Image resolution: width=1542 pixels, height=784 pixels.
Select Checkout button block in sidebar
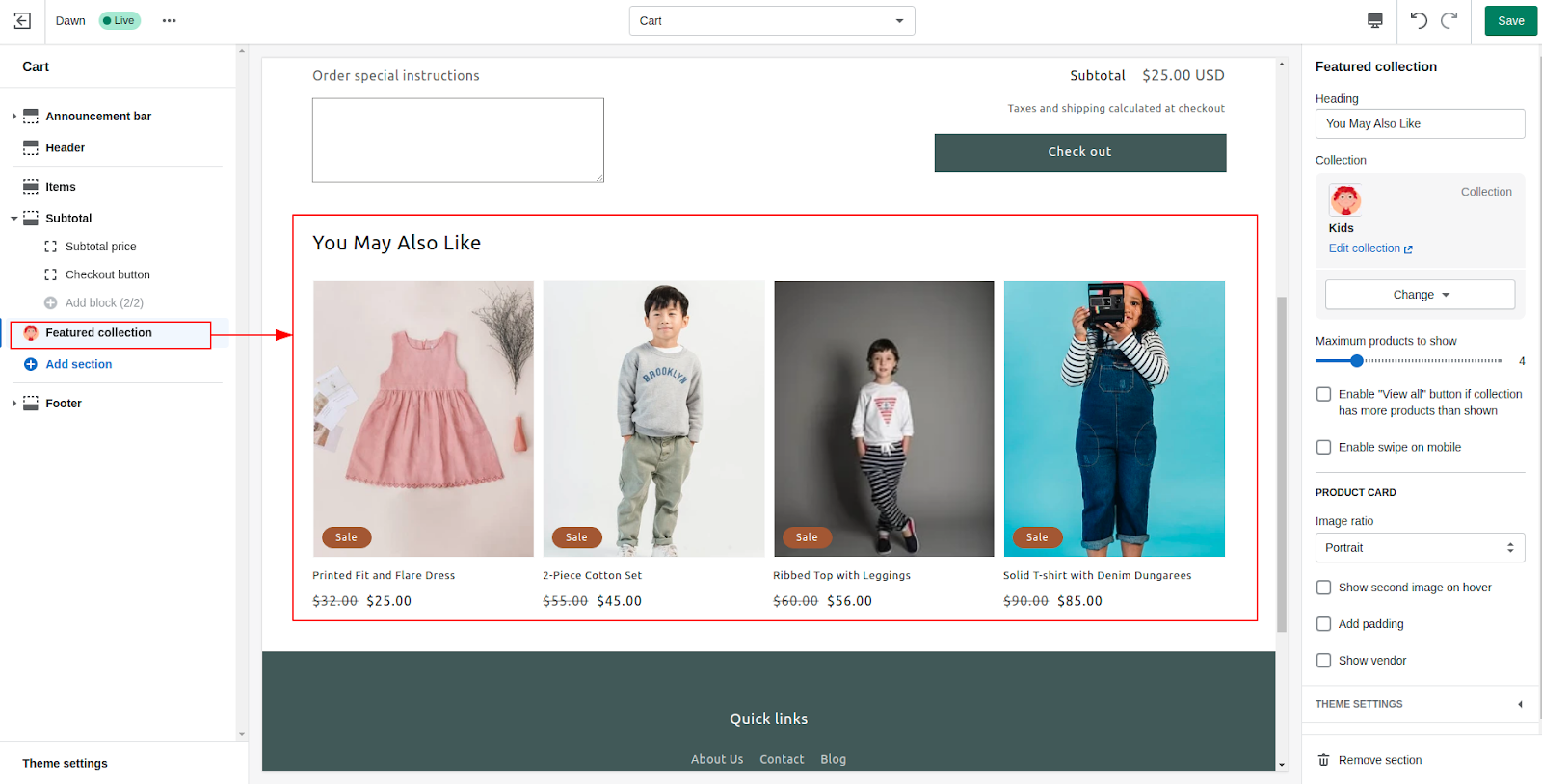click(x=107, y=274)
